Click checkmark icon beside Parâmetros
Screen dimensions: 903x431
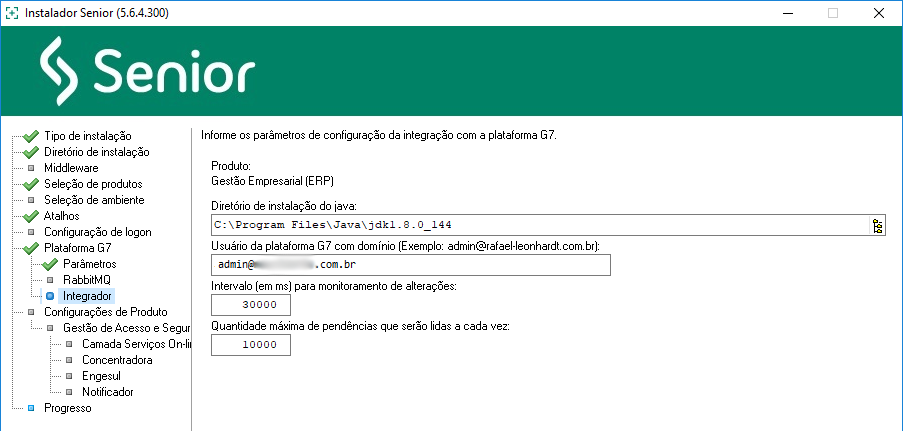click(50, 264)
